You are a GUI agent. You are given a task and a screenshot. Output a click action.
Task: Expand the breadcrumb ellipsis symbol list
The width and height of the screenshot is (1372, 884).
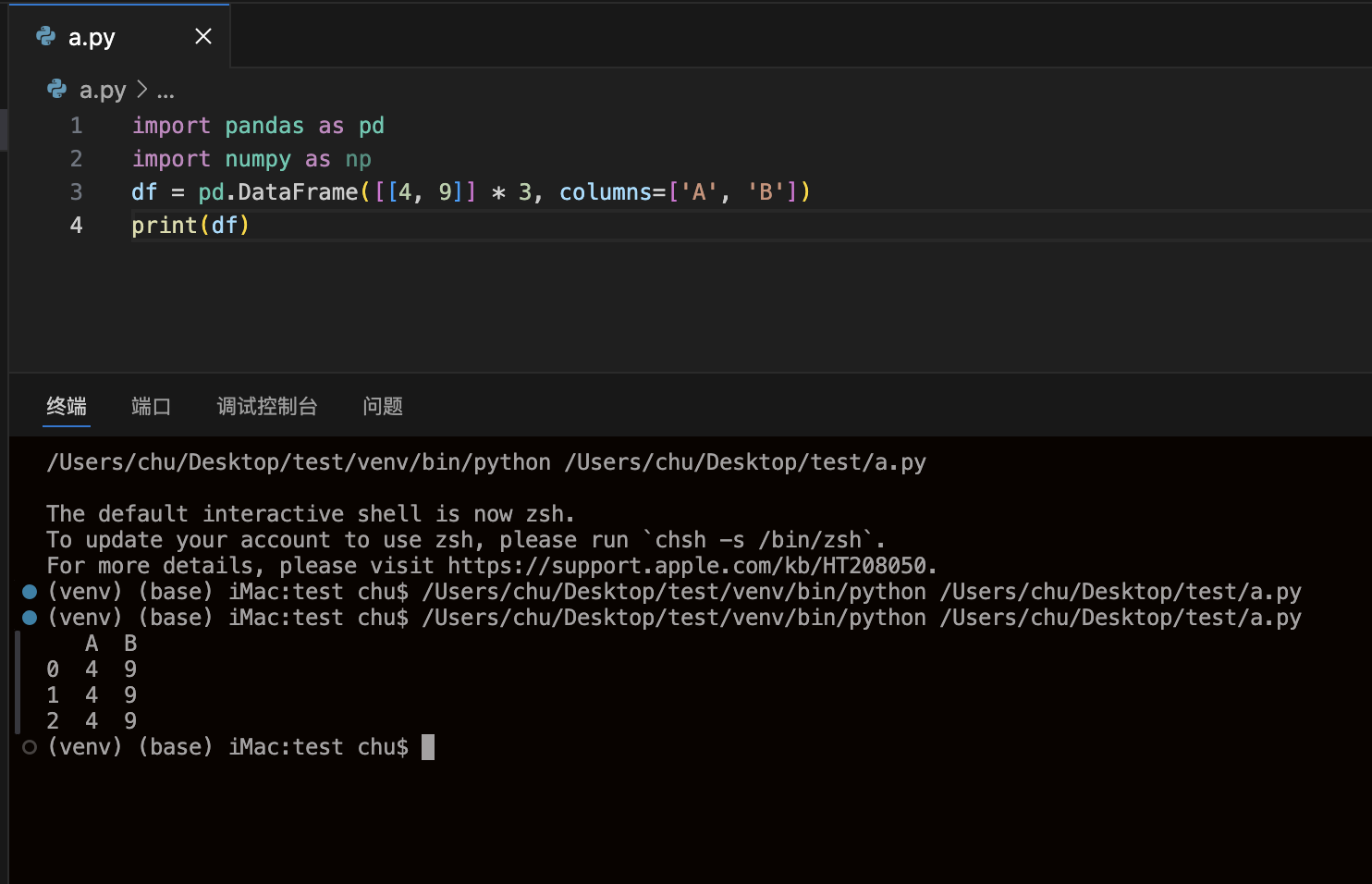(x=165, y=92)
